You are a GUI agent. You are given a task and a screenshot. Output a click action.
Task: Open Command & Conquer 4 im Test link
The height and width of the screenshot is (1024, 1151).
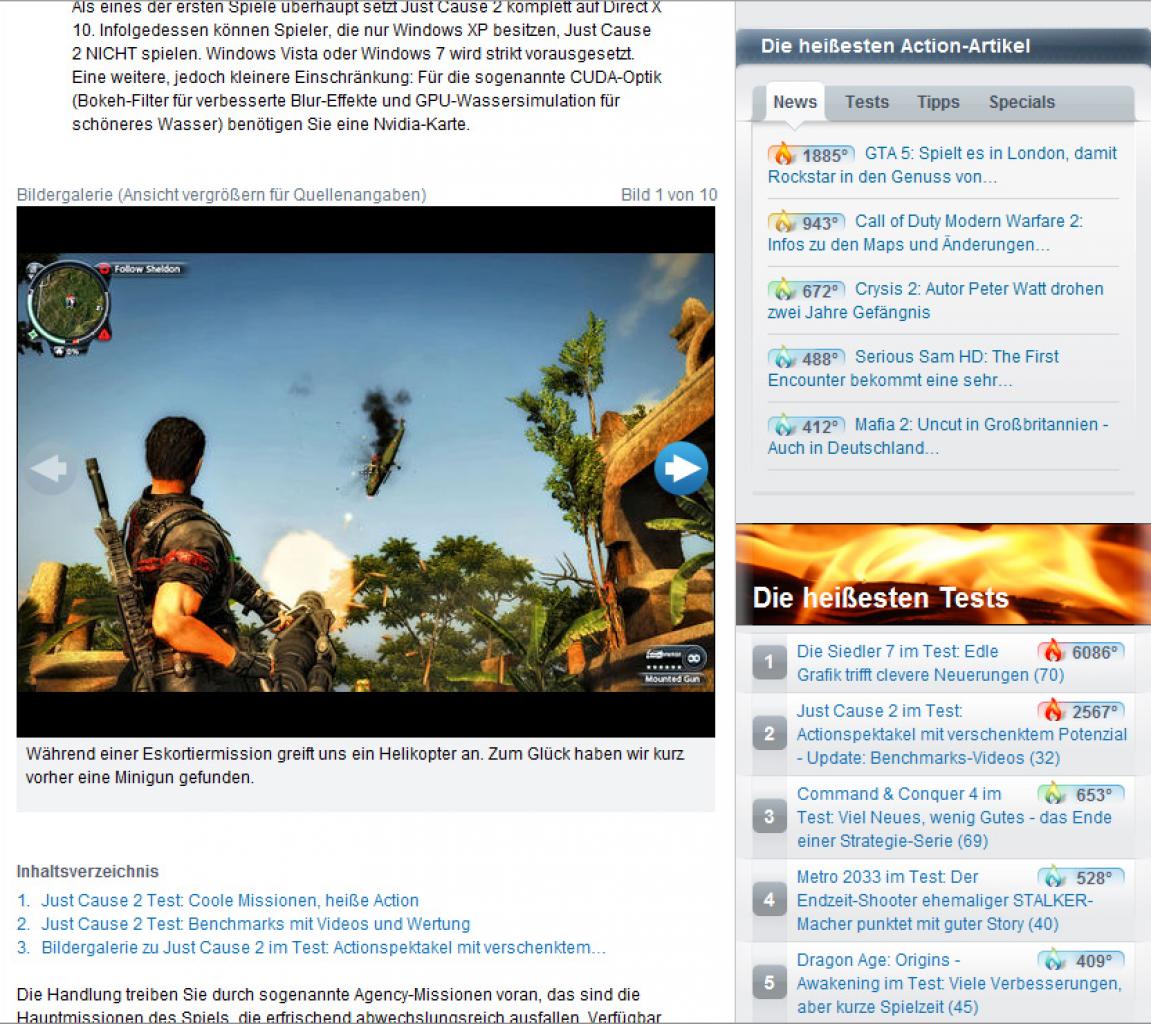pos(954,817)
